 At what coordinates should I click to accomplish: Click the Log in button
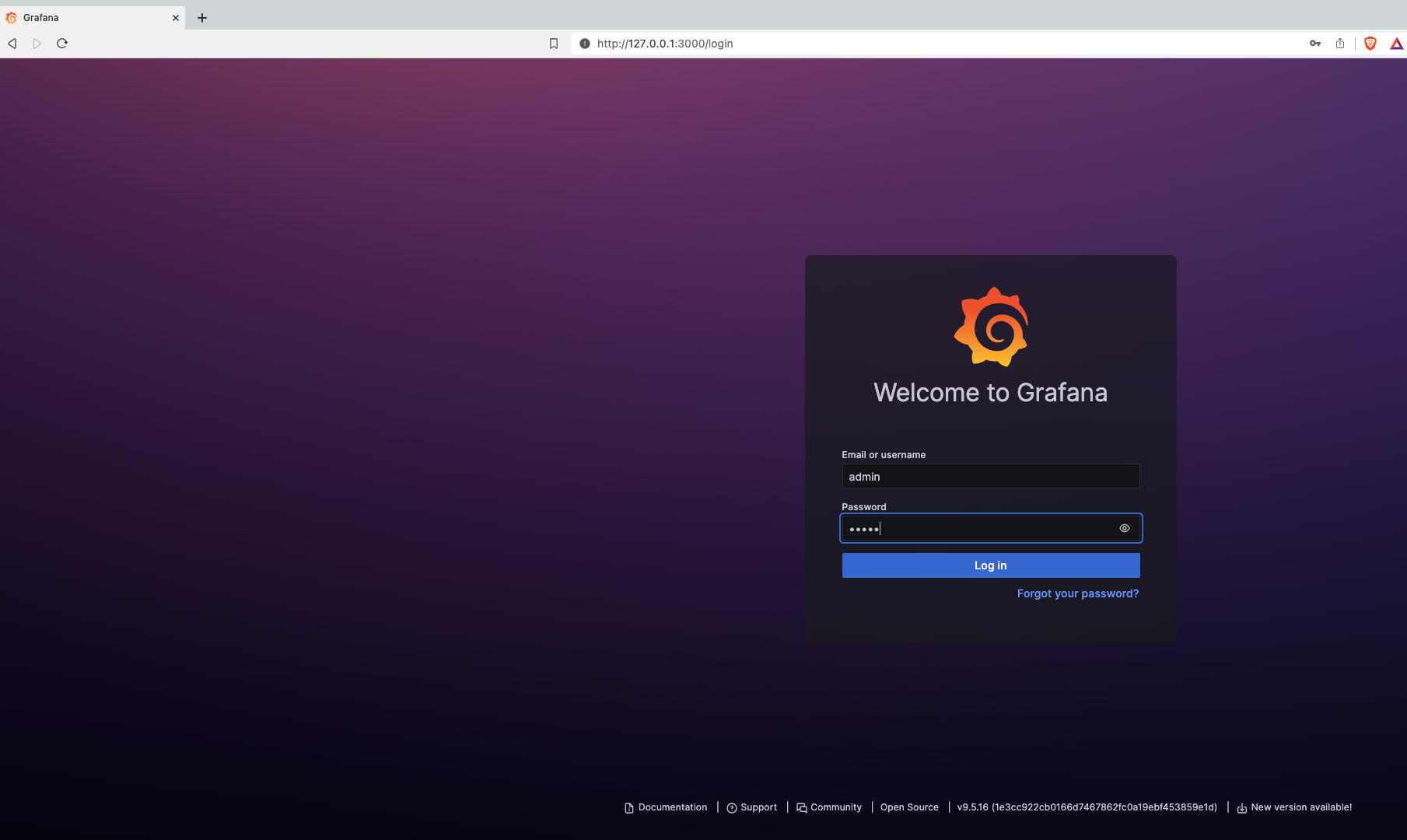click(x=991, y=565)
